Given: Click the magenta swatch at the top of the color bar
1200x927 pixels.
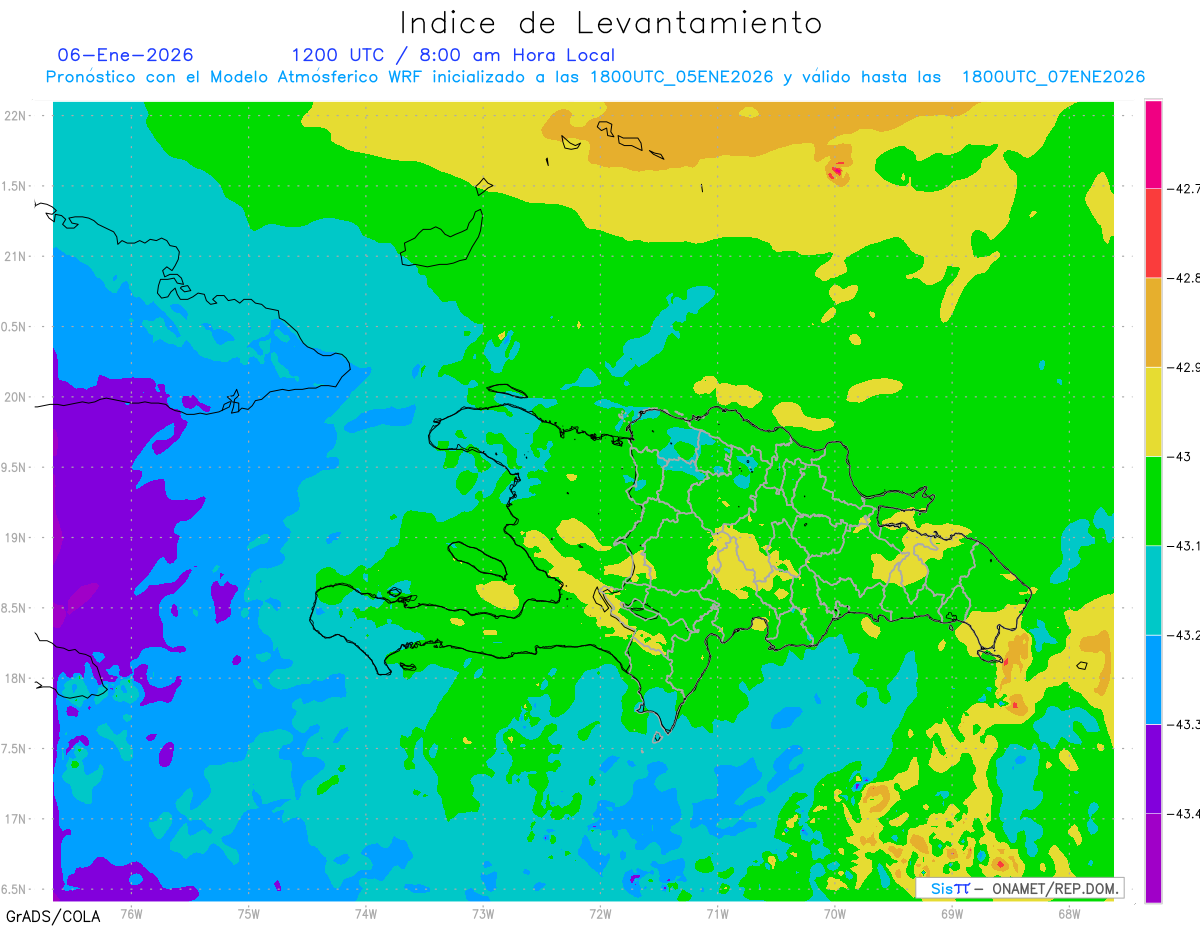Looking at the screenshot, I should [1153, 143].
